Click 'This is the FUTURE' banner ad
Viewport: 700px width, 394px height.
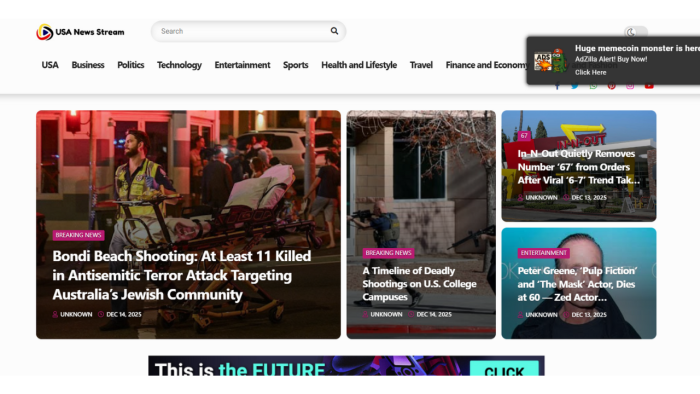pyautogui.click(x=346, y=366)
